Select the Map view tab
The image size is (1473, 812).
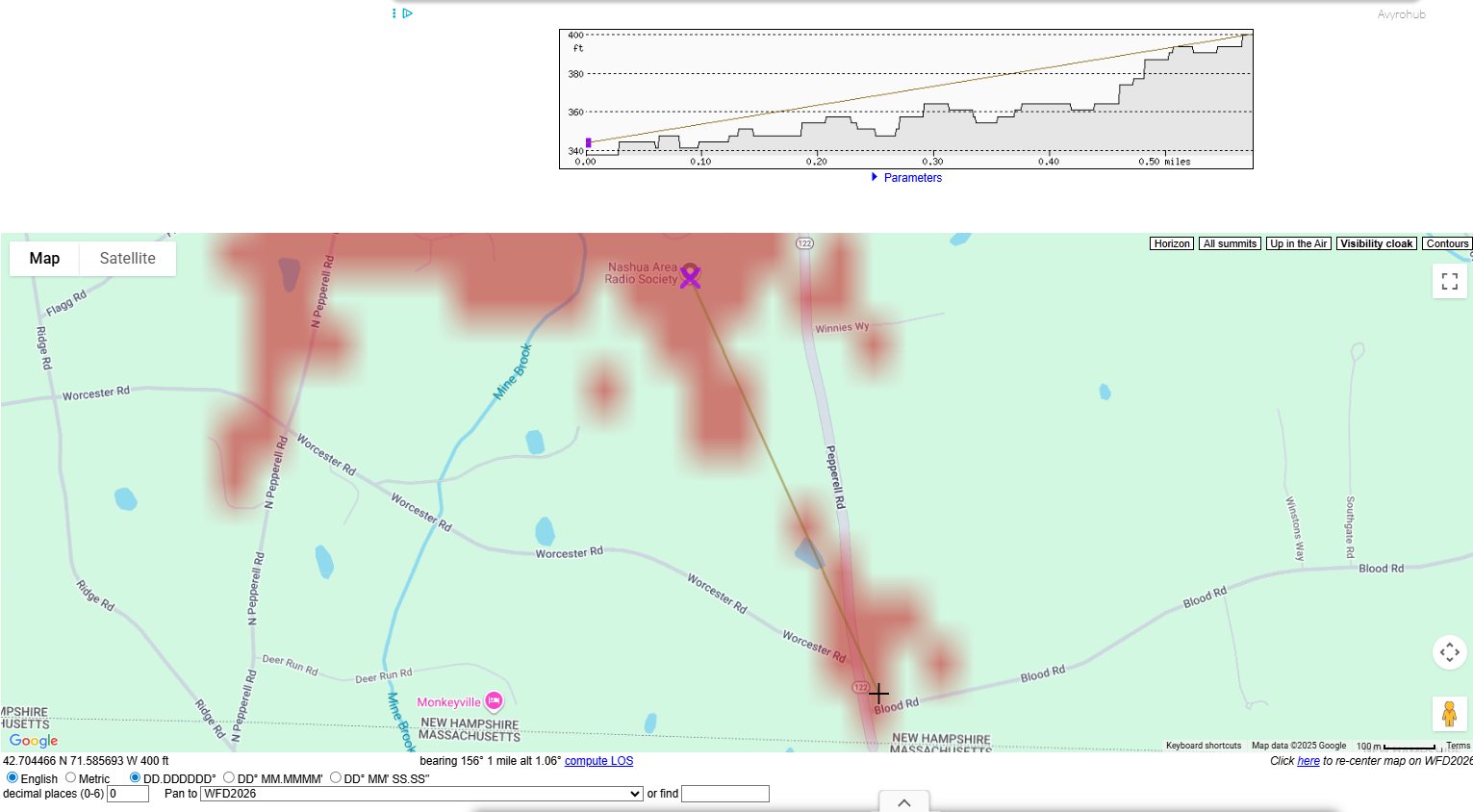point(44,259)
